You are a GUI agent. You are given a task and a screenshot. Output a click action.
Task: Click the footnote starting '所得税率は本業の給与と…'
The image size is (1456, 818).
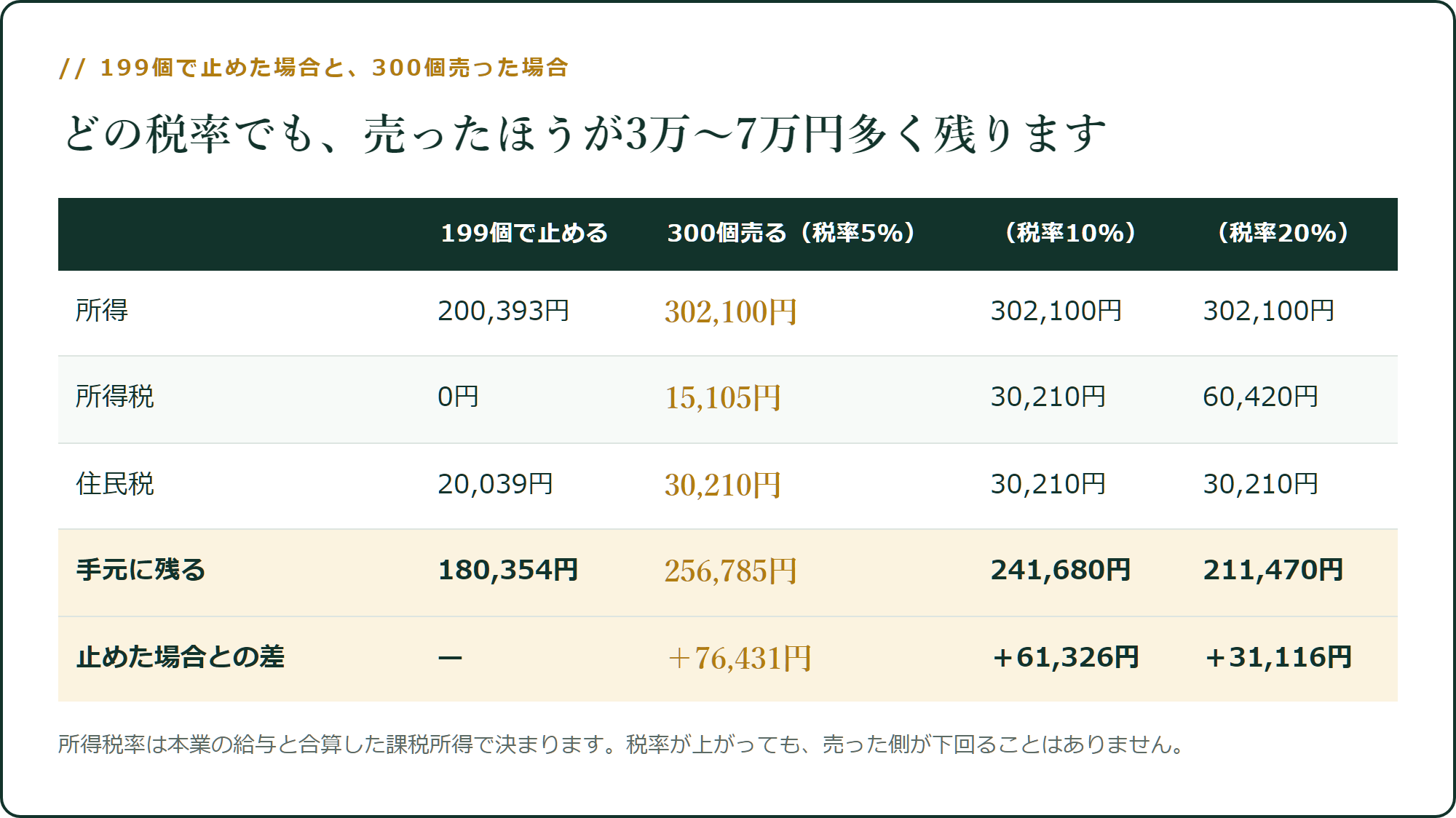pos(624,744)
